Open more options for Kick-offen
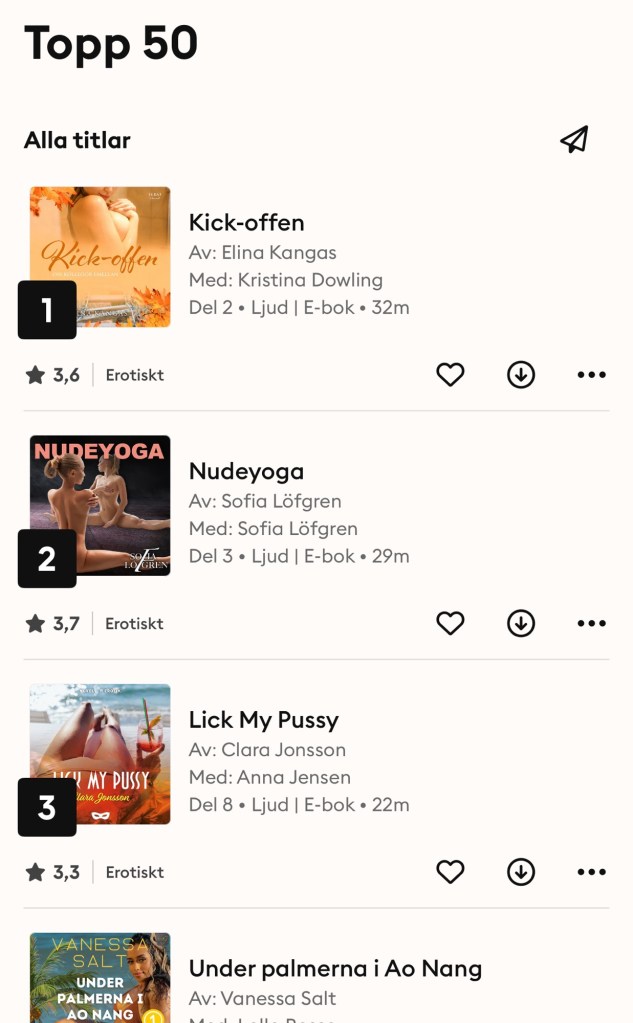Screen dimensions: 633x1023 point(591,375)
